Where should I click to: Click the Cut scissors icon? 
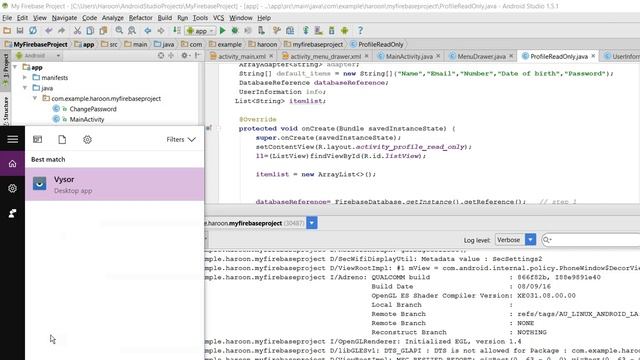pos(77,31)
